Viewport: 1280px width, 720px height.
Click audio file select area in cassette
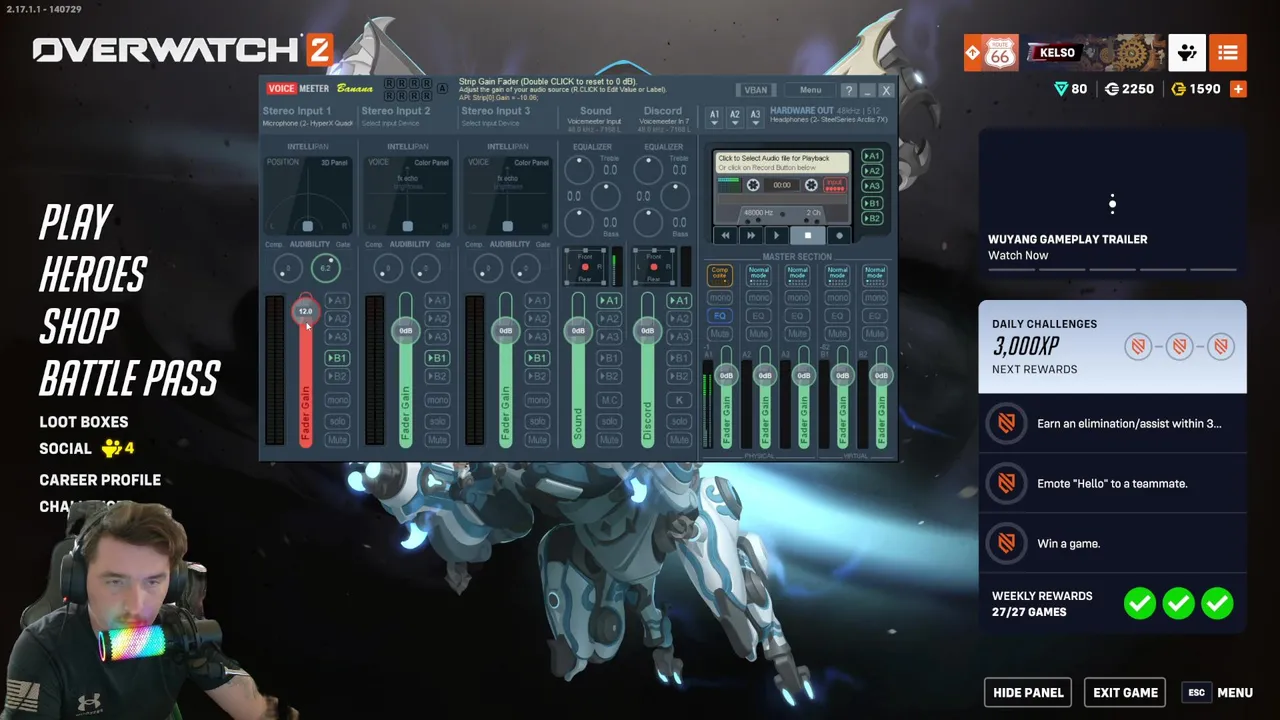(782, 163)
